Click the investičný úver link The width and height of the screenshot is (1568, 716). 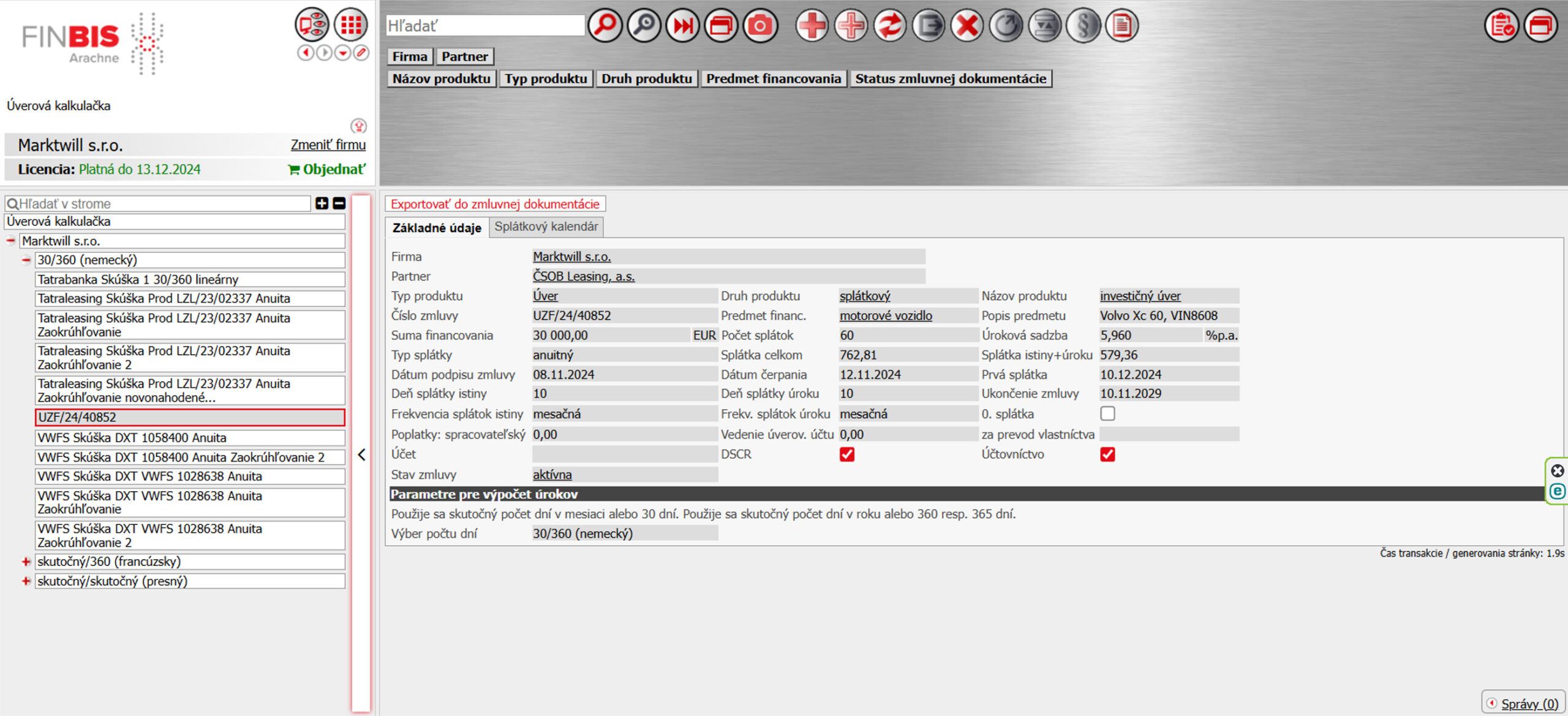pos(1140,296)
